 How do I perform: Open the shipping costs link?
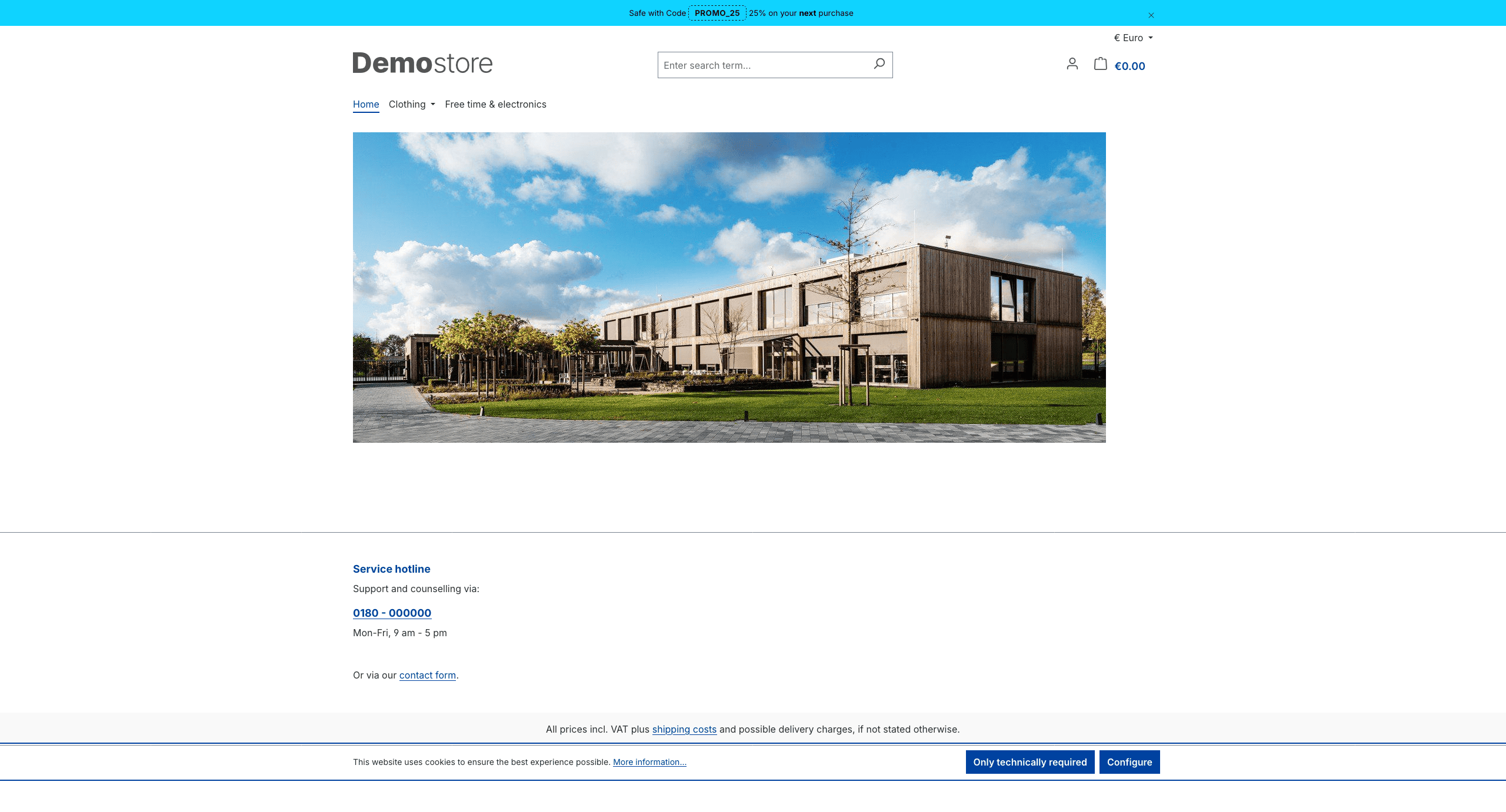tap(684, 729)
